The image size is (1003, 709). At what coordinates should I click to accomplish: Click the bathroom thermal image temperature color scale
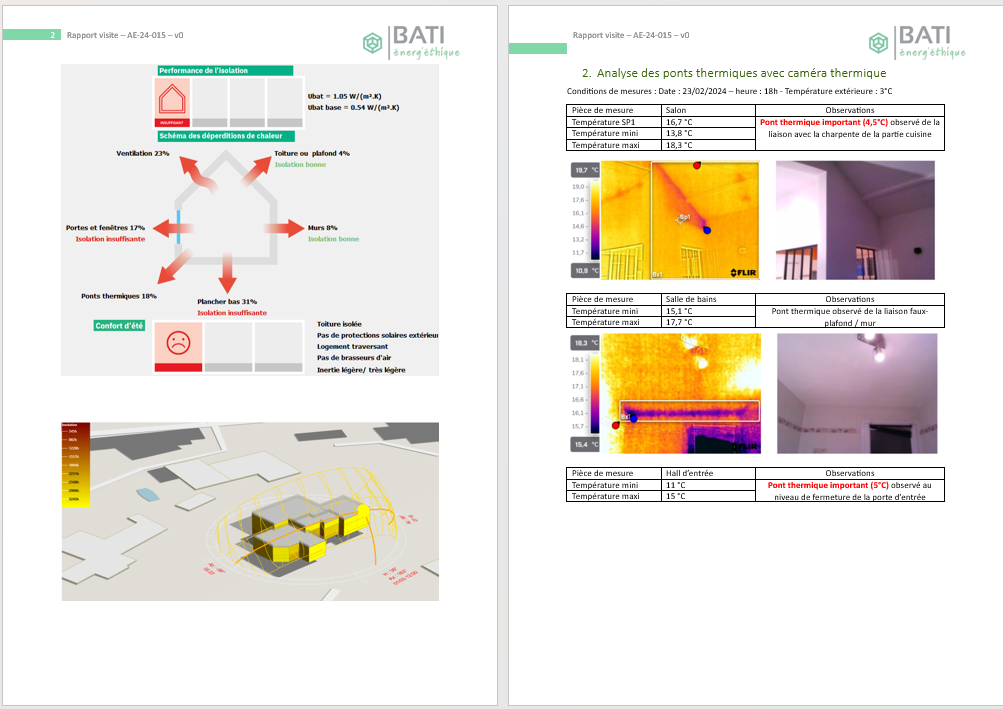click(595, 394)
